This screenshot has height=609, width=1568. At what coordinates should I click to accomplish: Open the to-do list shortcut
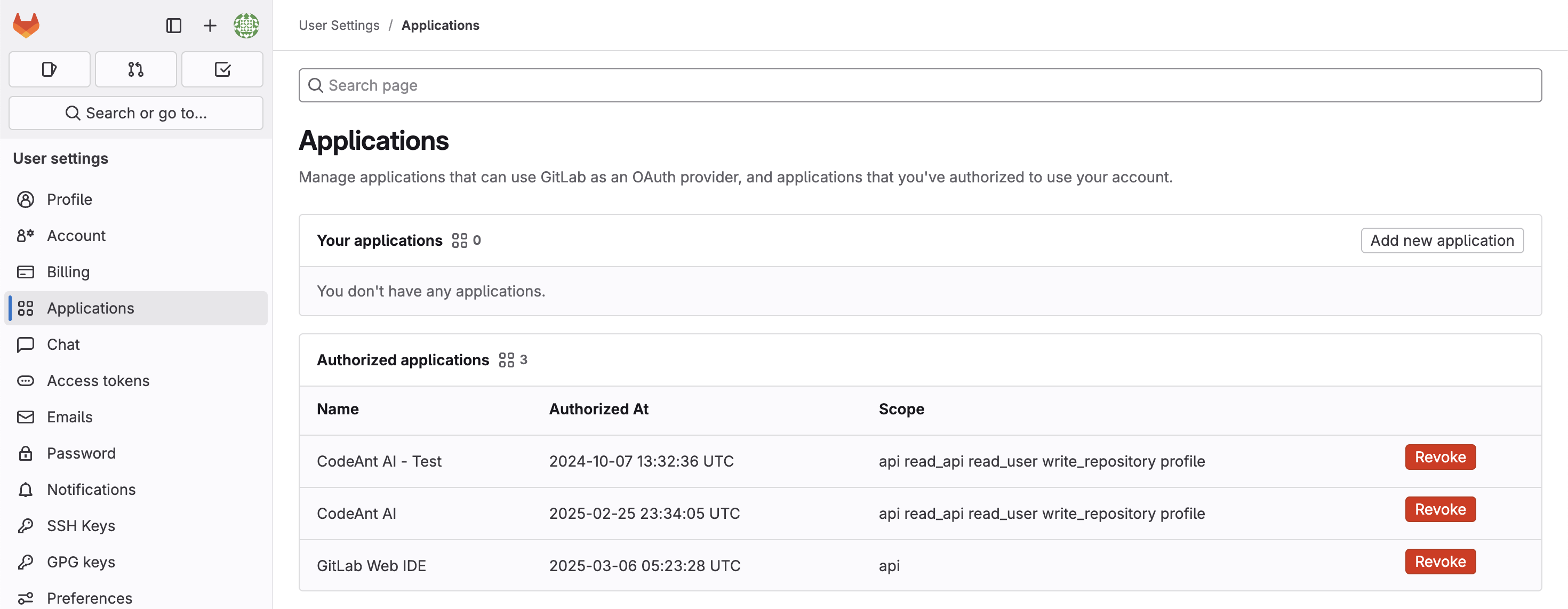pyautogui.click(x=222, y=69)
